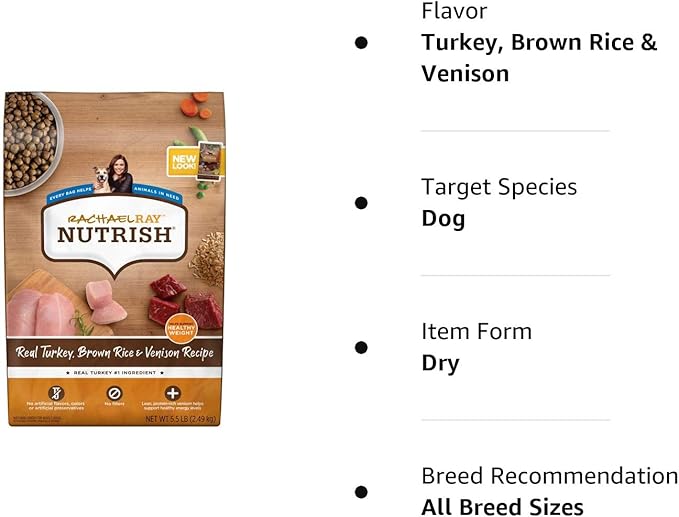Viewport: 679px width, 517px height.
Task: Click the Dog species value
Action: tap(443, 218)
